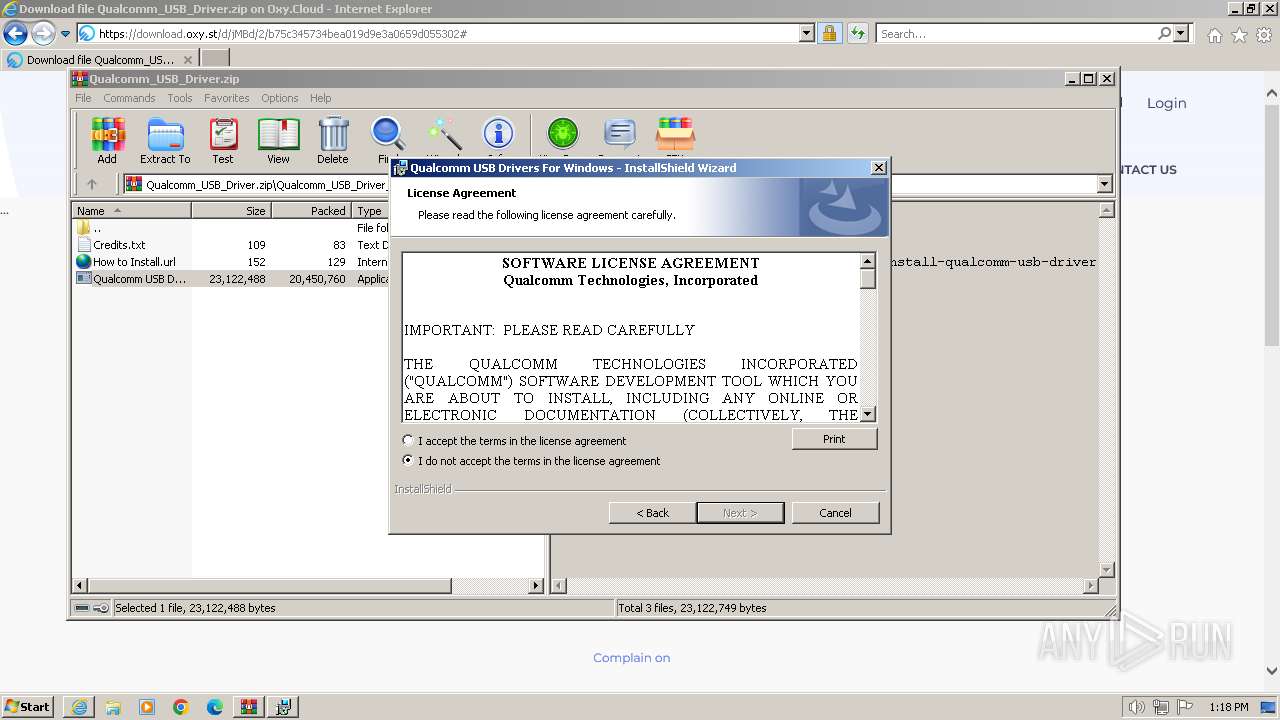Open the Help menu in WinRAR

[x=320, y=98]
